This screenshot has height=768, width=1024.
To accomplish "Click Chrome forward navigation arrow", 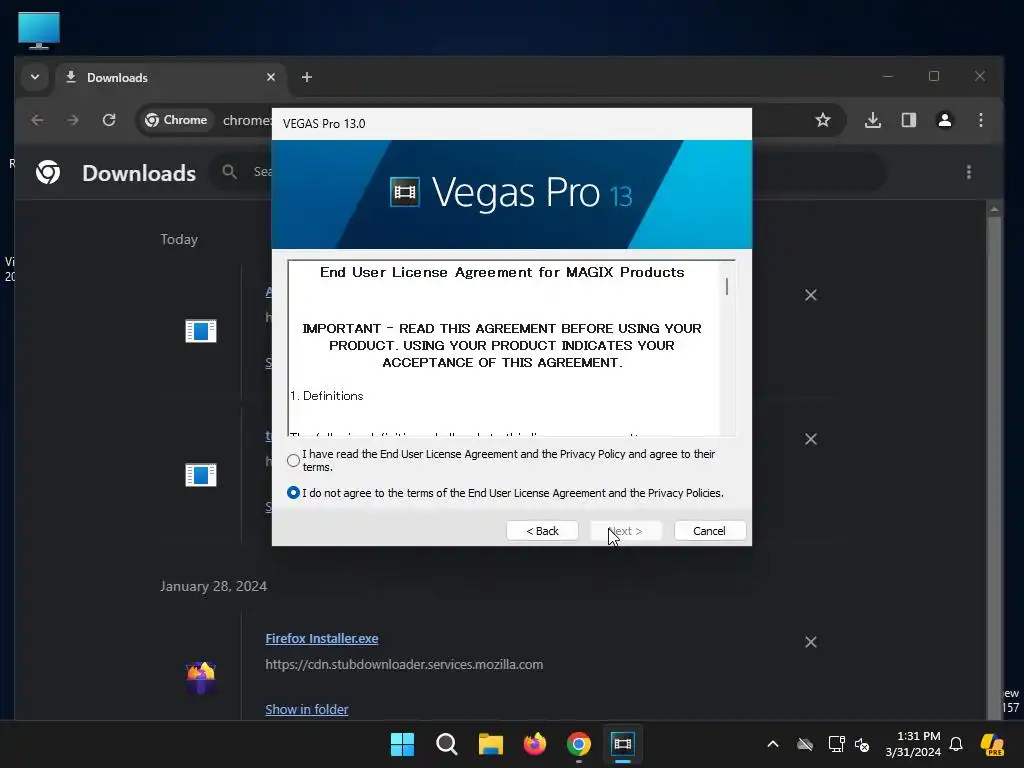I will point(73,120).
